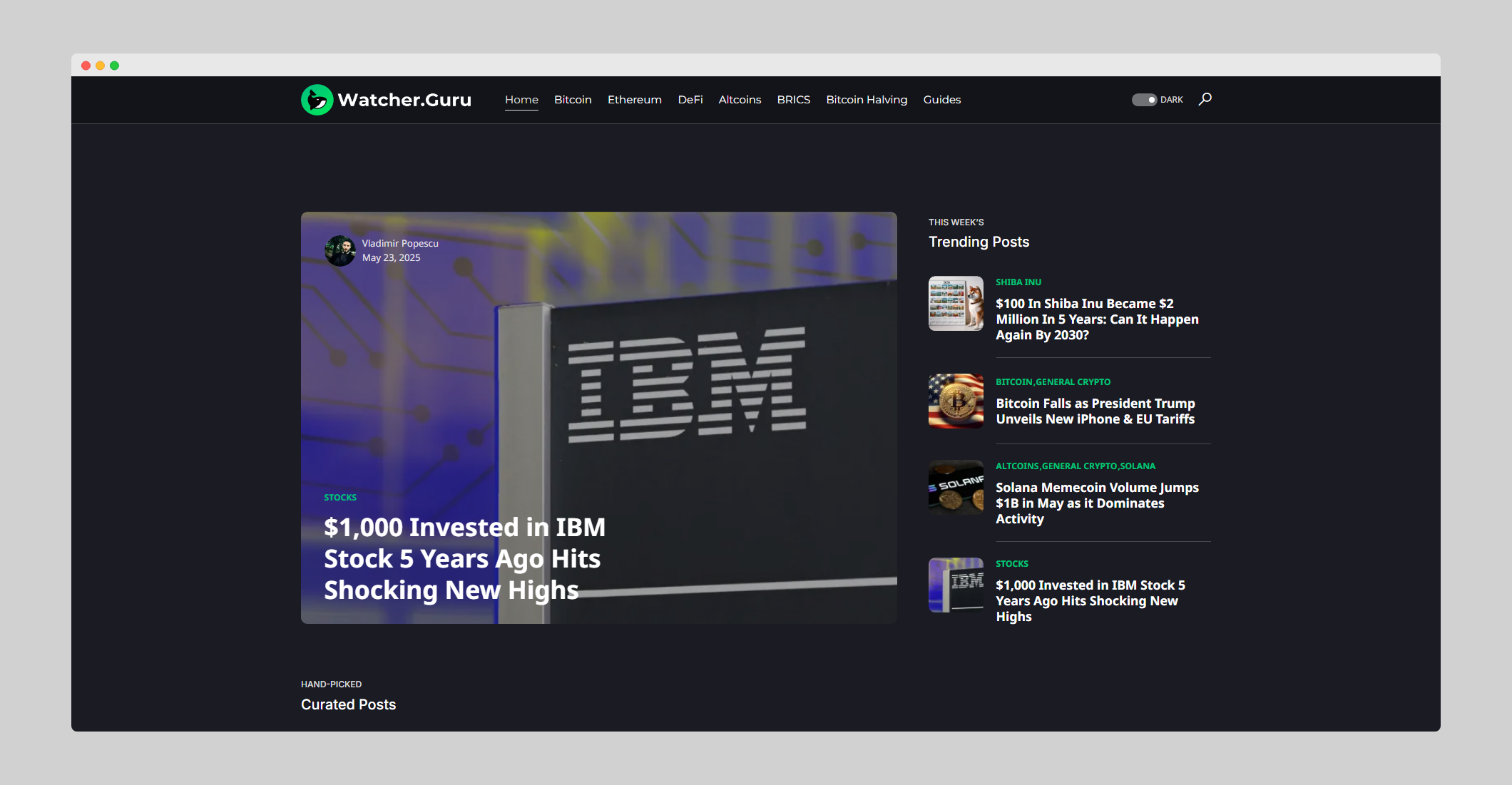Click the Curated Posts heading

tap(348, 704)
